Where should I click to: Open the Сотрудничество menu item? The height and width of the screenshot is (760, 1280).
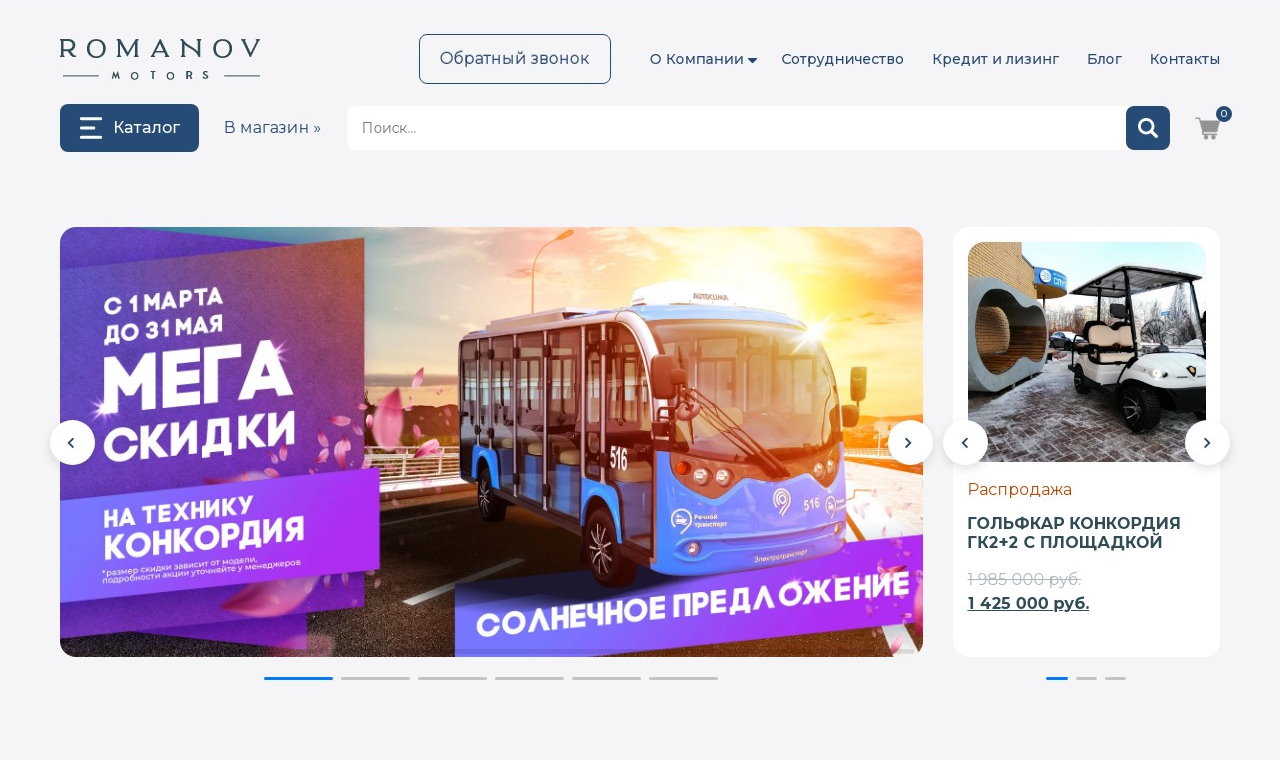843,59
